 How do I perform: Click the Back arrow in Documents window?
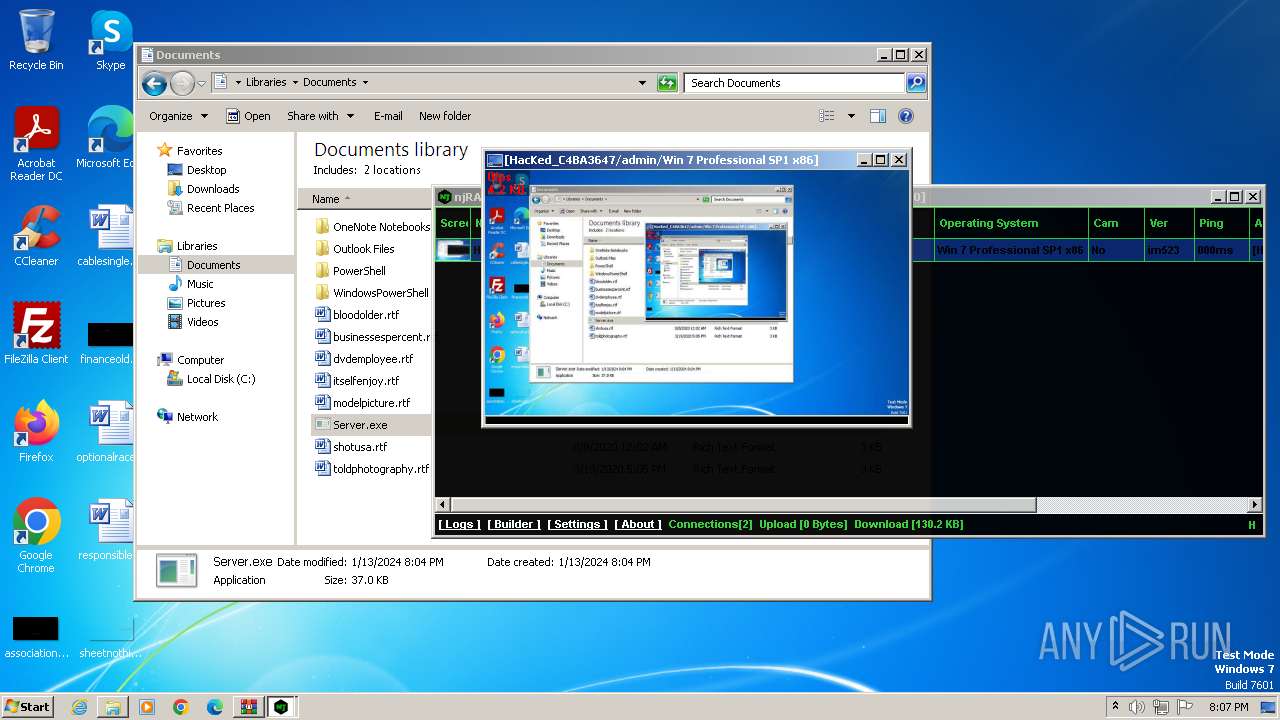tap(154, 83)
